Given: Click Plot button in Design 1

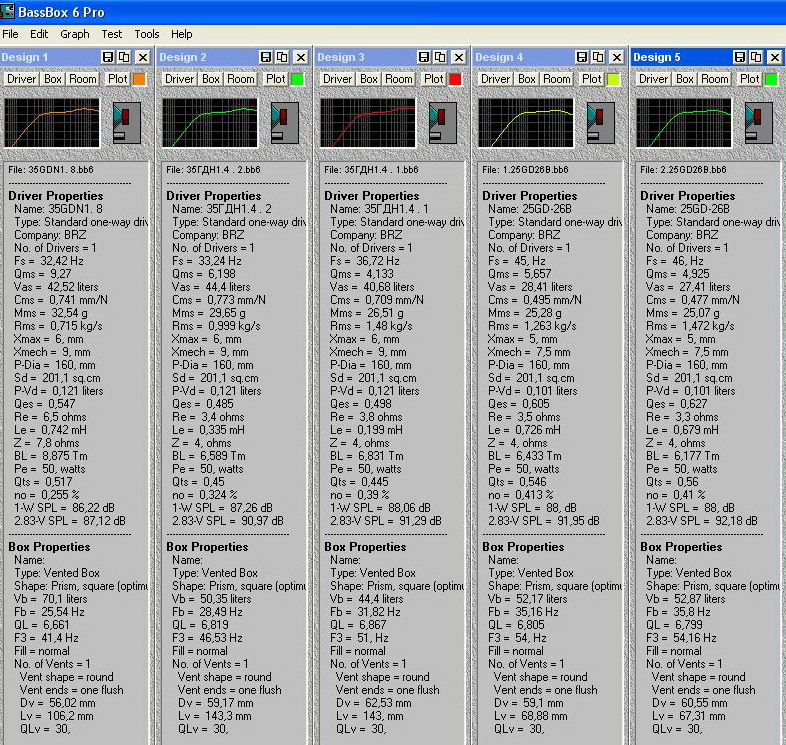Looking at the screenshot, I should click(x=118, y=79).
